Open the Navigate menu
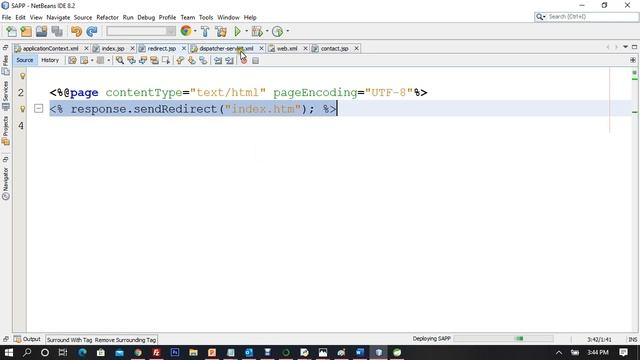This screenshot has width=640, height=360. coord(58,18)
